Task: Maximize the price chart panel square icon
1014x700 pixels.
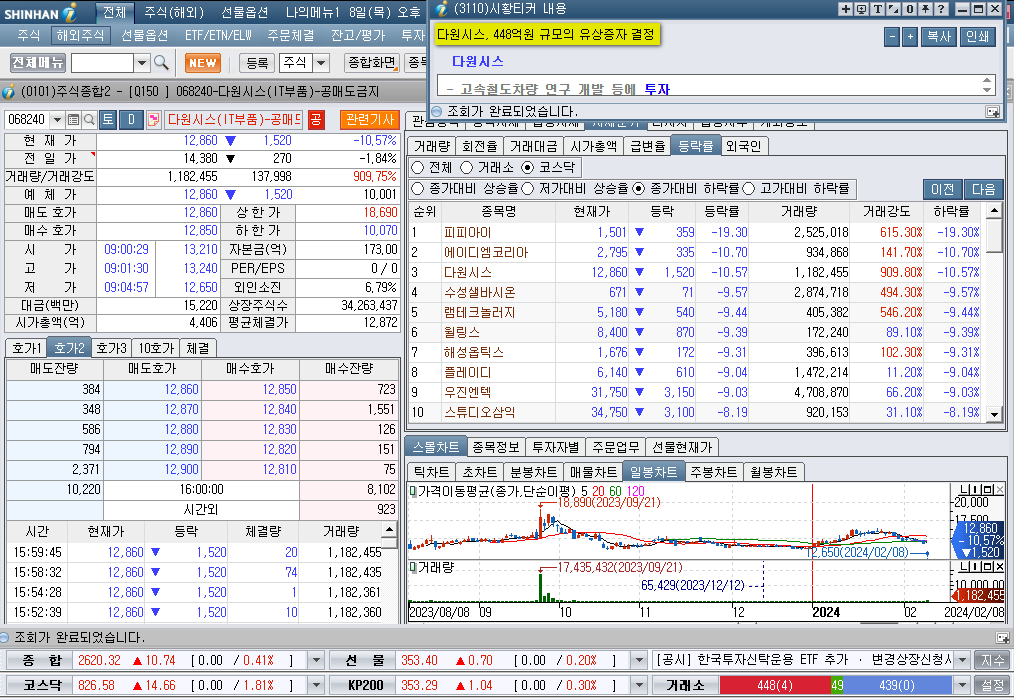Action: tap(987, 490)
